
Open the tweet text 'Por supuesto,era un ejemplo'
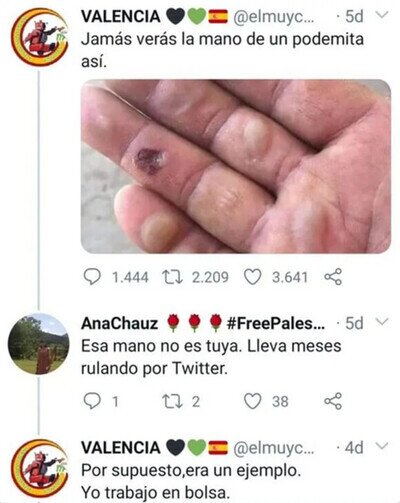[x=191, y=471]
